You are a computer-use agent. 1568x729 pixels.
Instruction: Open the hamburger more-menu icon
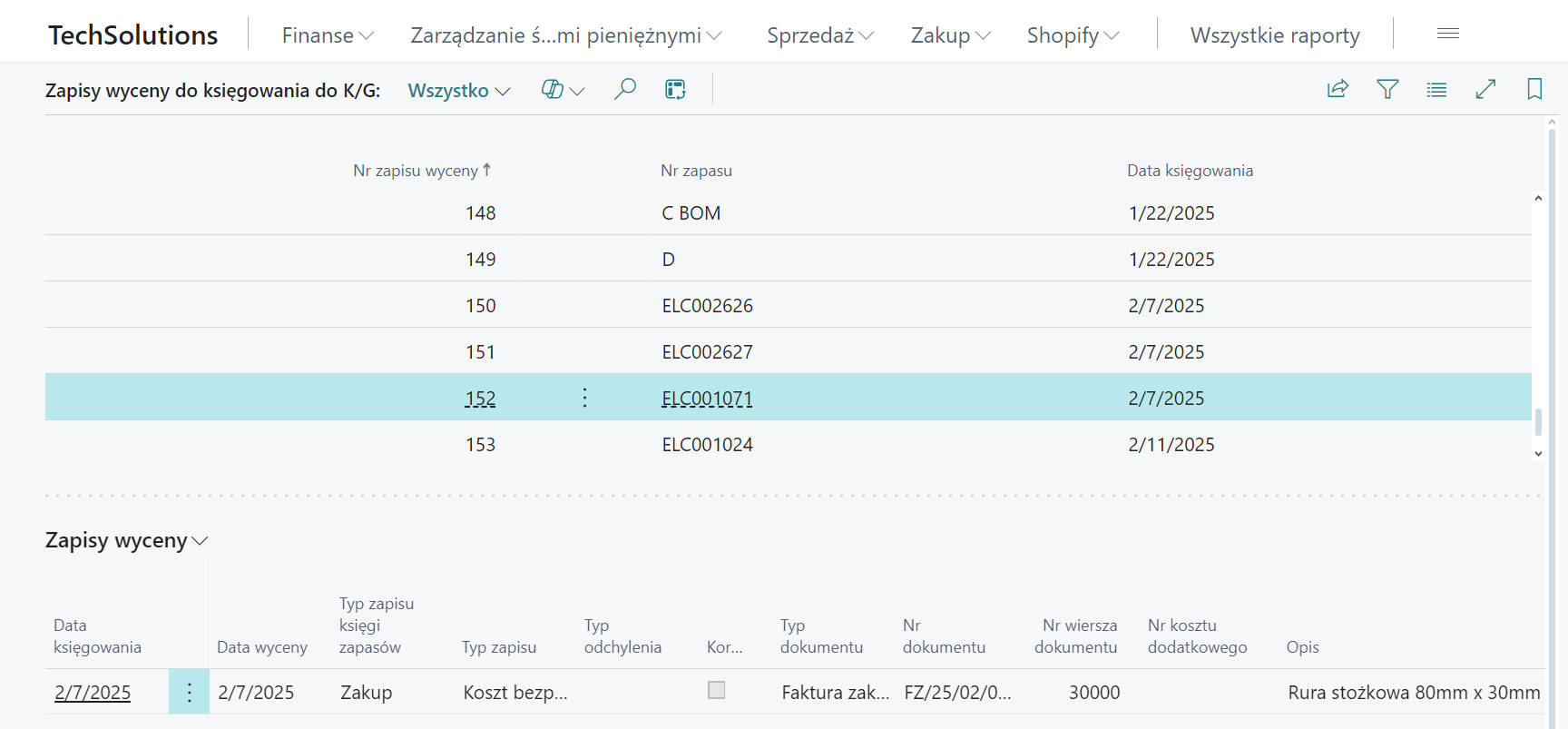[1448, 34]
